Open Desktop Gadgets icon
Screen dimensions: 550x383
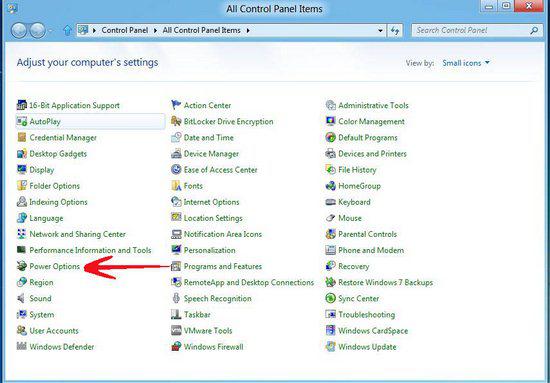coord(22,154)
